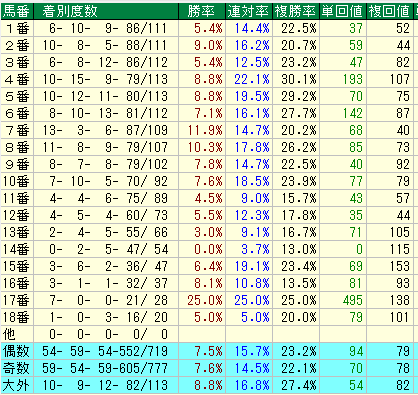418x395 pixels.
Task: Click the 勝率 column header
Action: [x=202, y=11]
